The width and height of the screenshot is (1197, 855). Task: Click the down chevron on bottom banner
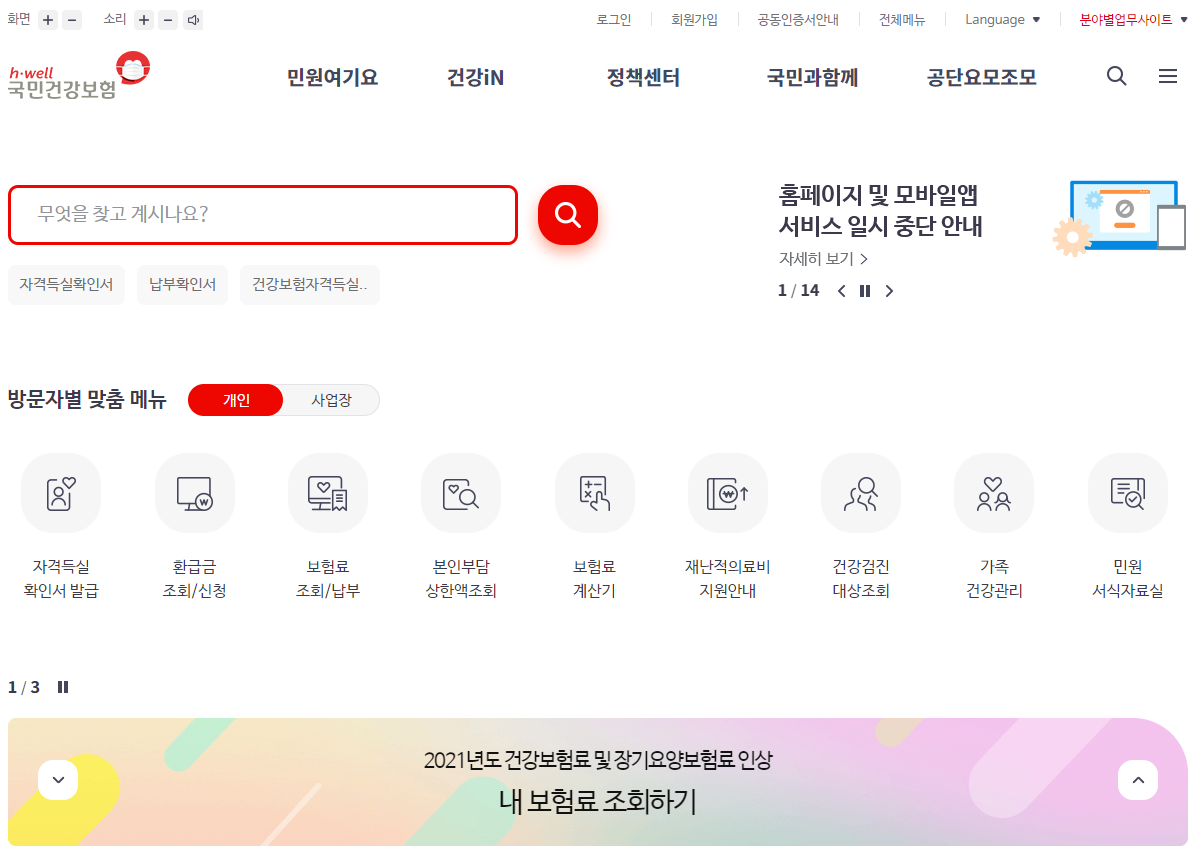[x=58, y=780]
